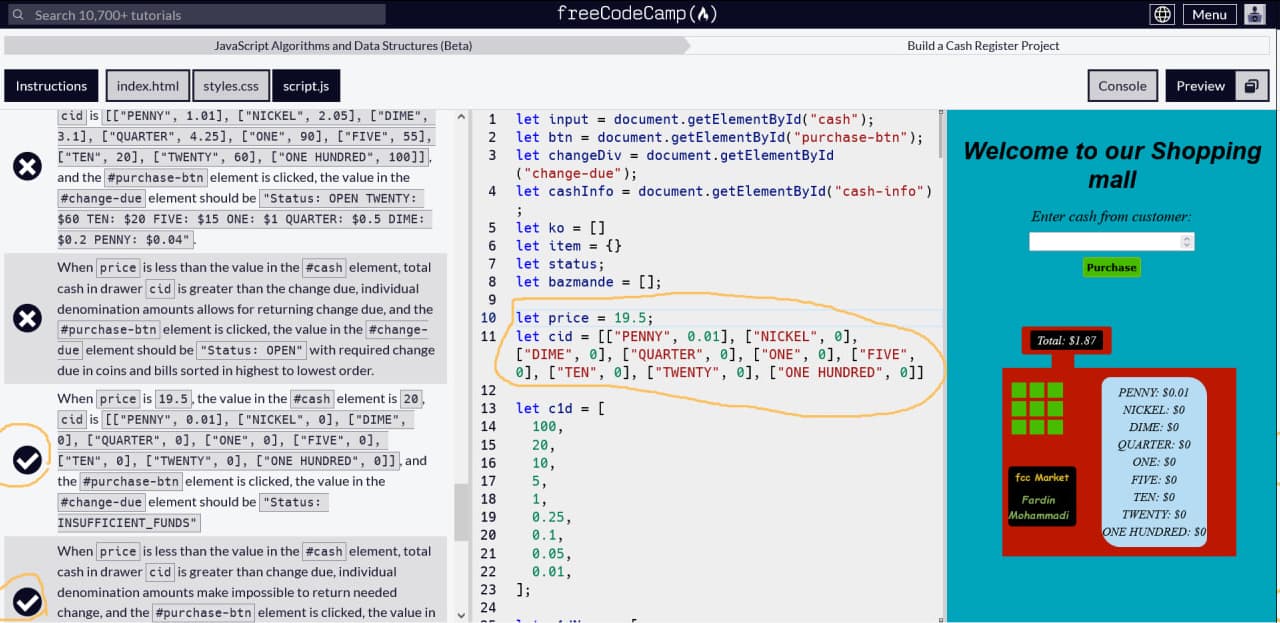
Task: Click the check icon beside the 'impossible to return' test
Action: point(27,602)
